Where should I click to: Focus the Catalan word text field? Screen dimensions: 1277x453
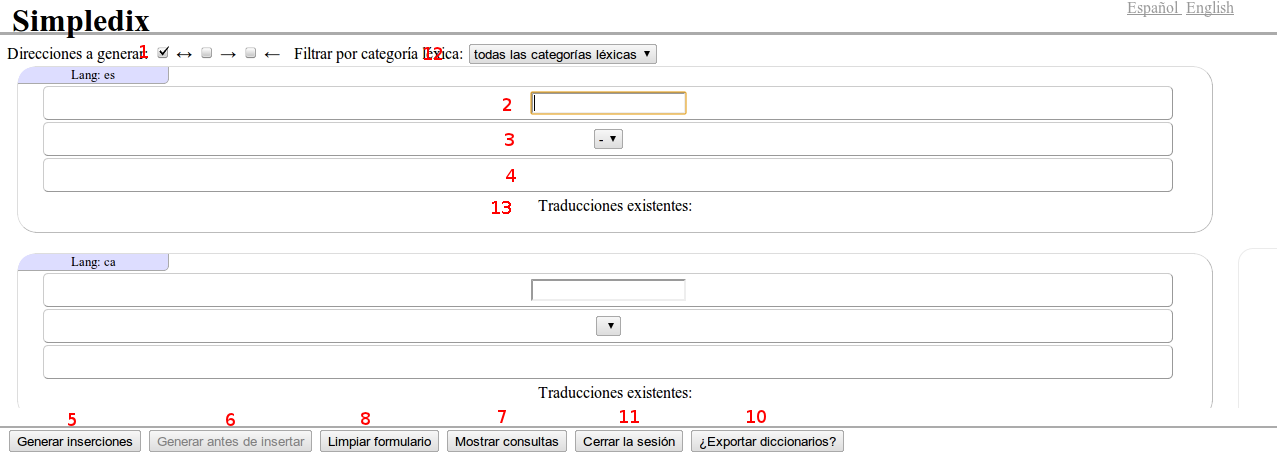tap(608, 290)
